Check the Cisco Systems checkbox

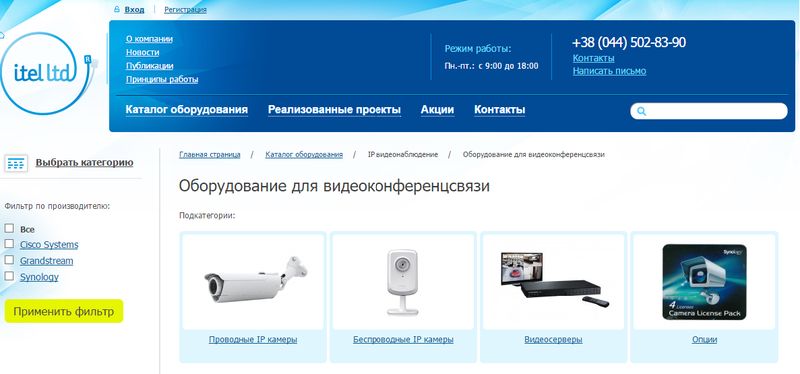pos(9,244)
